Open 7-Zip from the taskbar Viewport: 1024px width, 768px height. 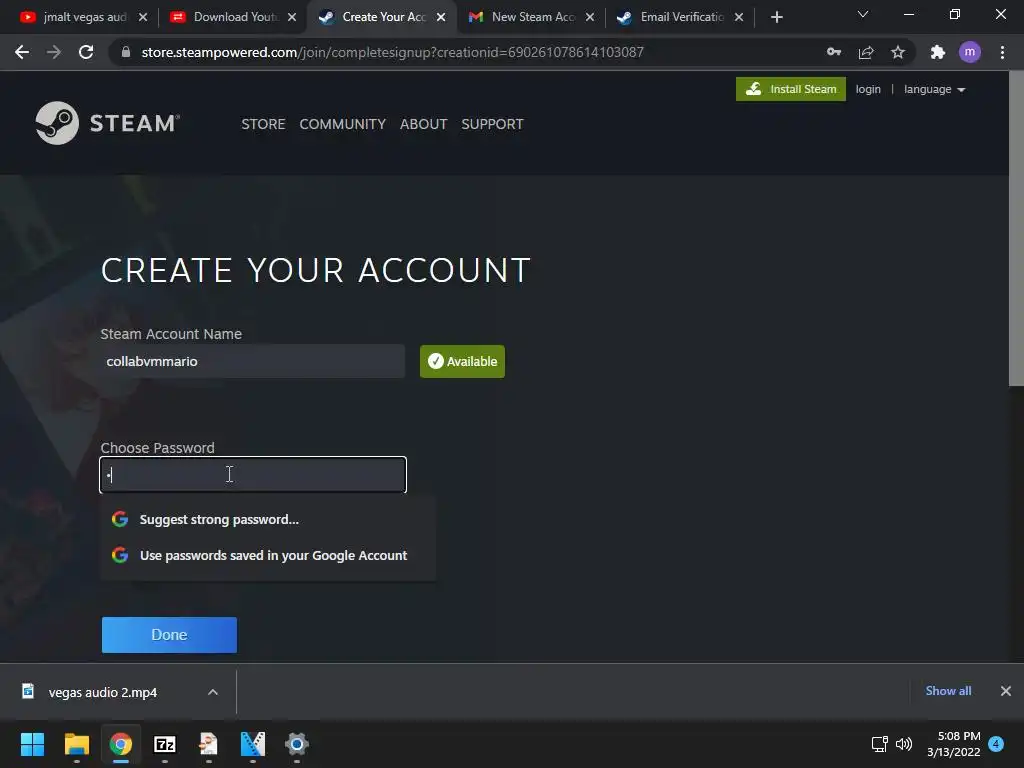pyautogui.click(x=165, y=744)
